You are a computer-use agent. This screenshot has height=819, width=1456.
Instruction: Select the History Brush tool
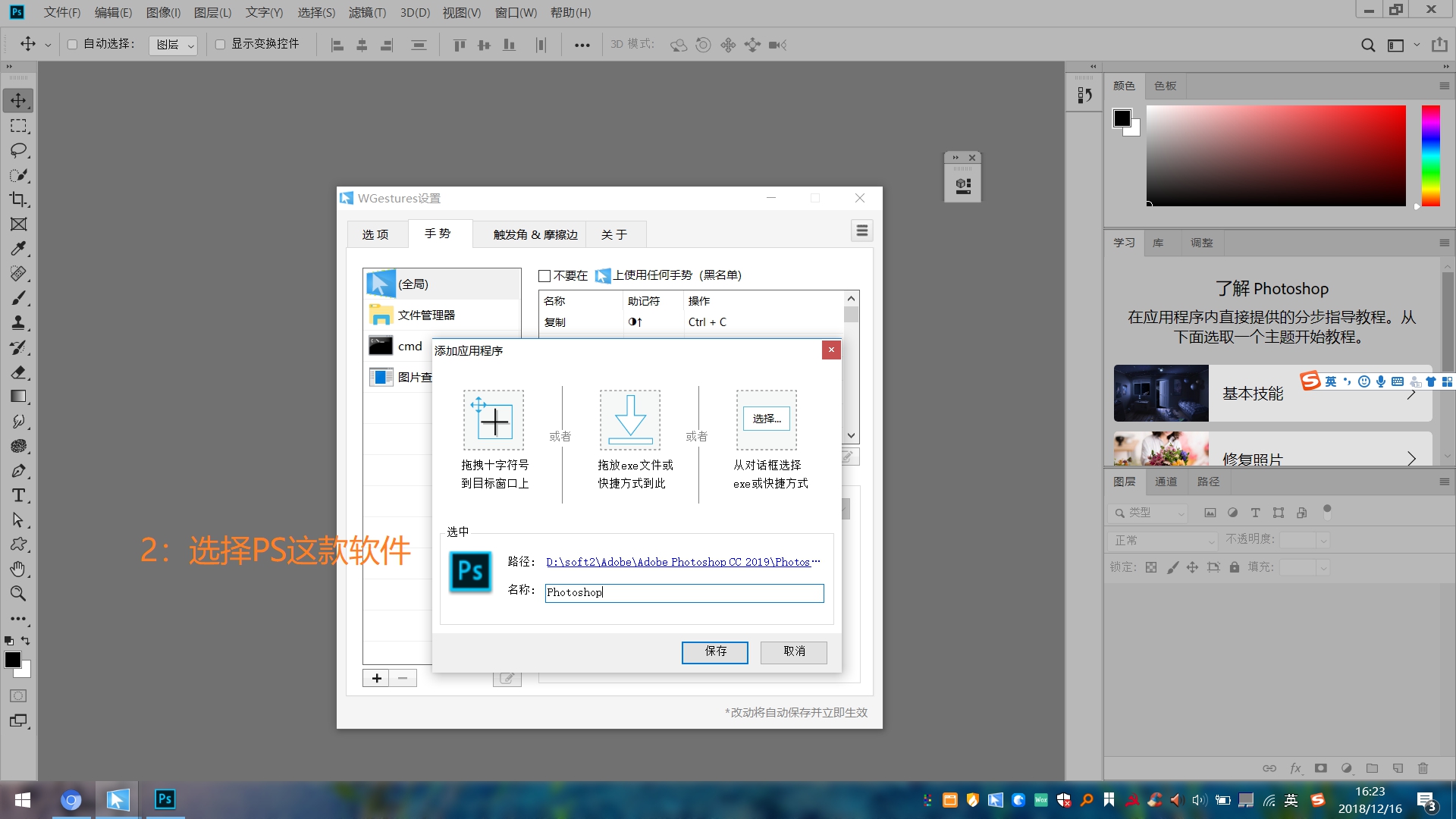(18, 347)
